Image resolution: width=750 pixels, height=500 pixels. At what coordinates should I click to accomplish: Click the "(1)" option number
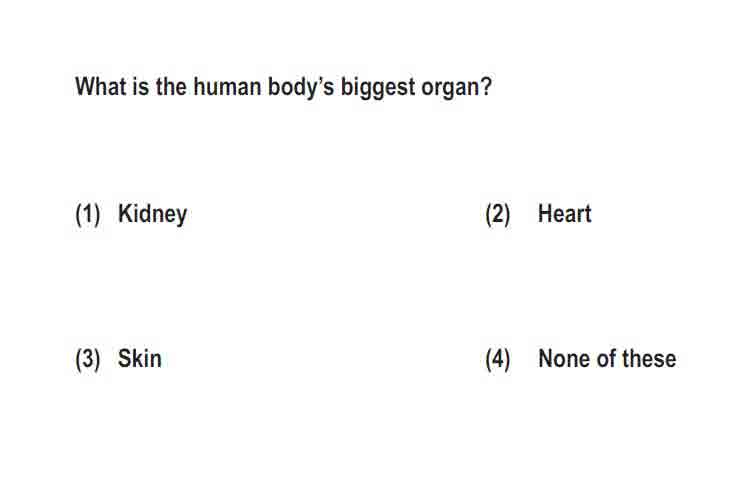(x=88, y=214)
